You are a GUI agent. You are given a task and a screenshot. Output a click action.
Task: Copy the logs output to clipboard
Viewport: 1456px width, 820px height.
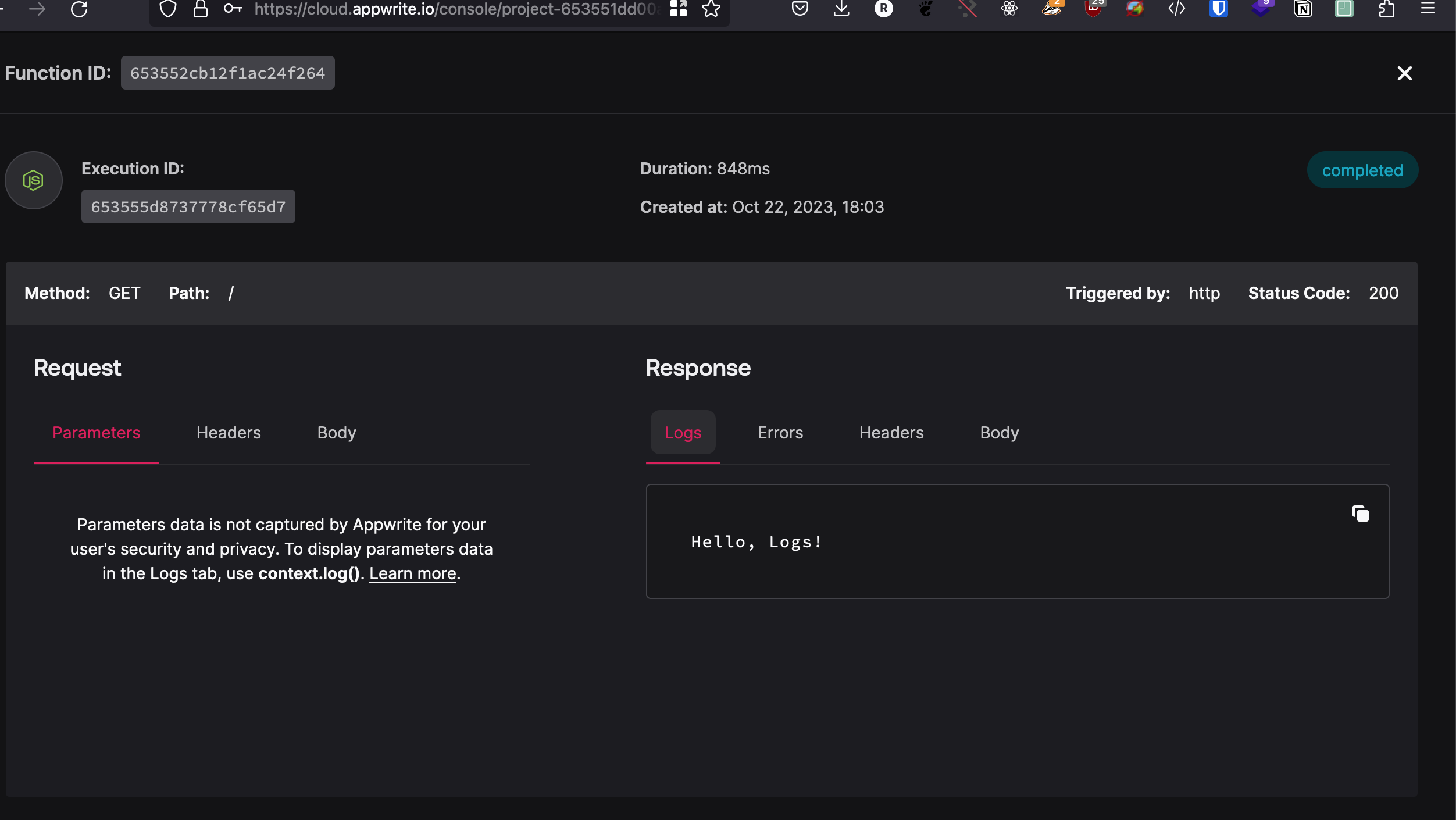[x=1360, y=514]
